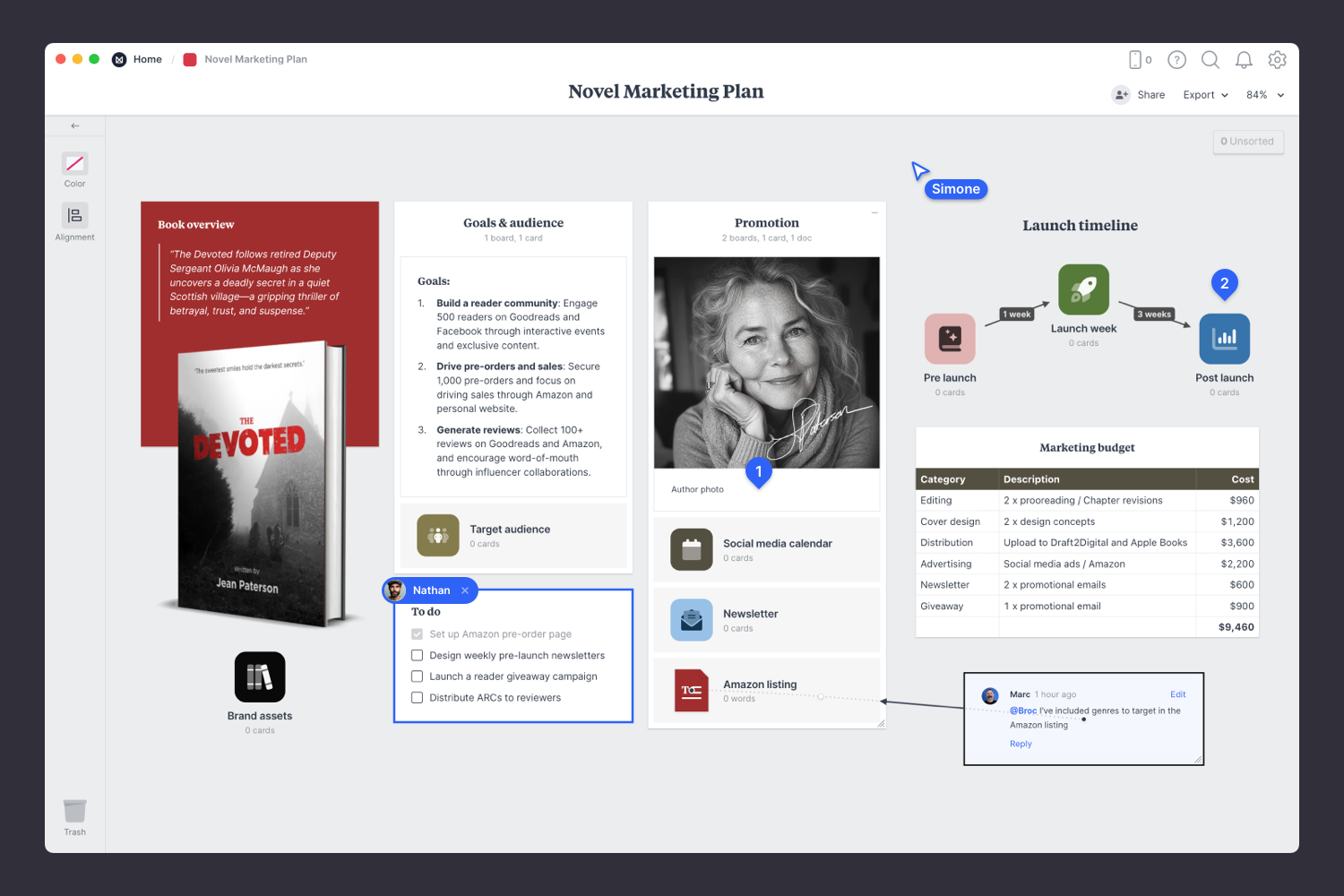Viewport: 1344px width, 896px height.
Task: Open the Brand assets board icon
Action: pos(260,676)
